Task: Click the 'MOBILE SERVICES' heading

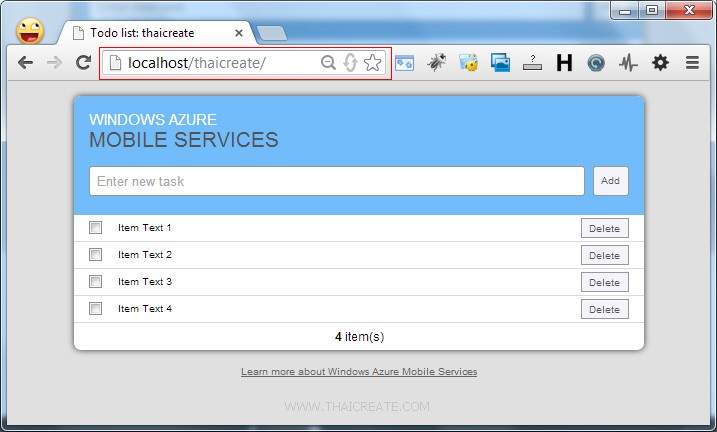Action: point(184,140)
